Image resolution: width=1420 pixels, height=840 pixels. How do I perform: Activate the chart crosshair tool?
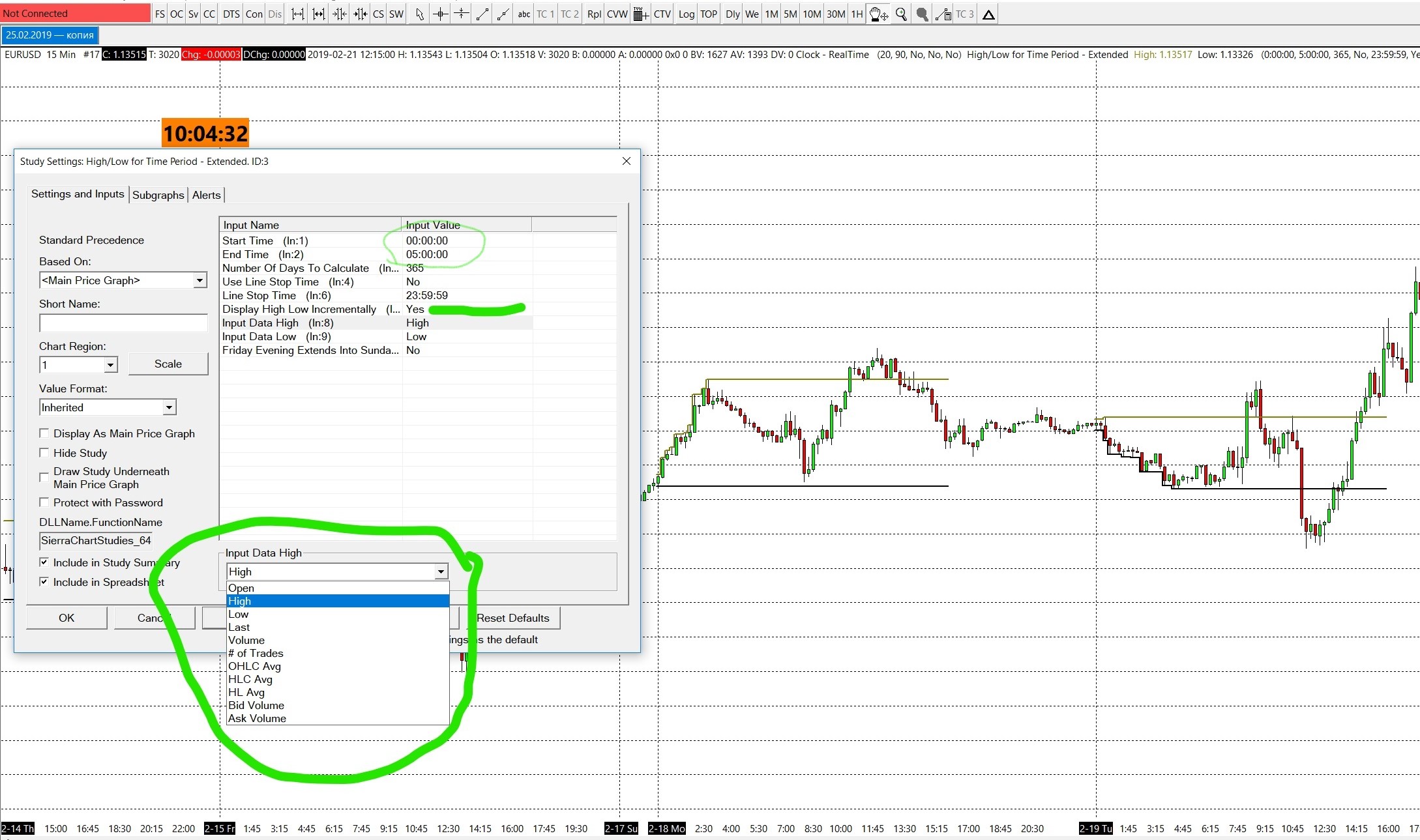440,14
